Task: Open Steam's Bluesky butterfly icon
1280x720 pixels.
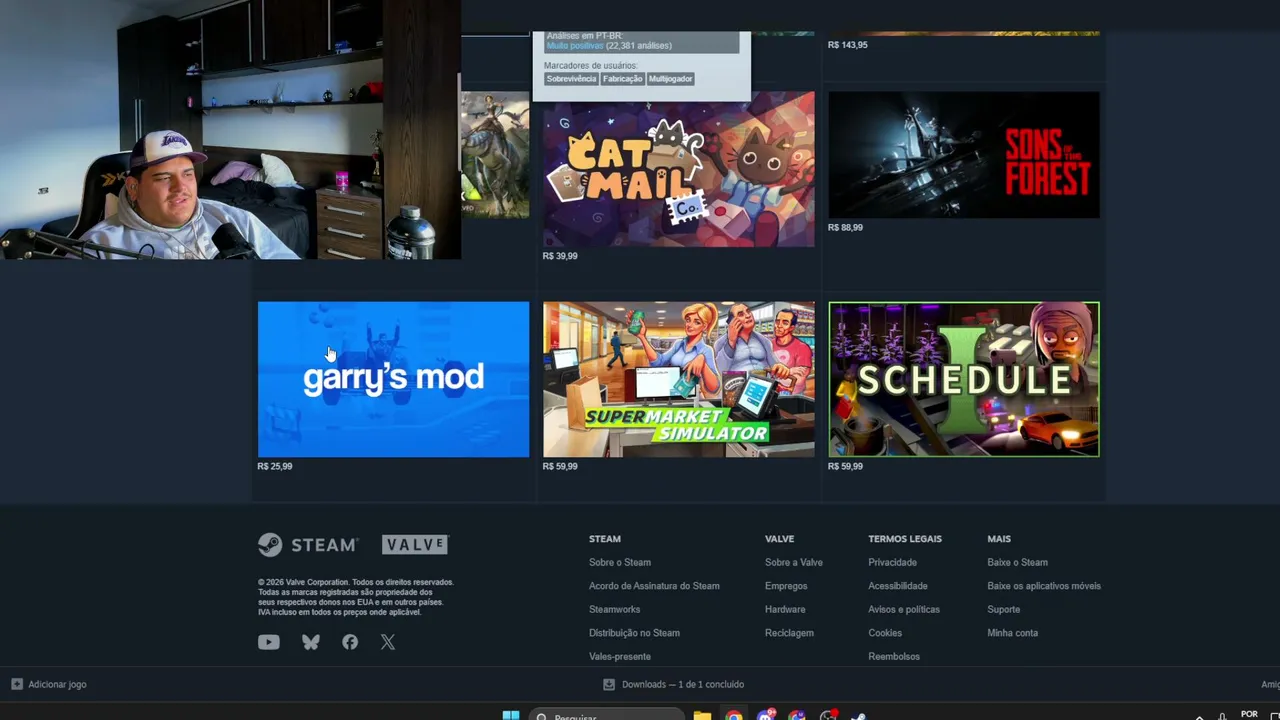Action: pyautogui.click(x=311, y=642)
